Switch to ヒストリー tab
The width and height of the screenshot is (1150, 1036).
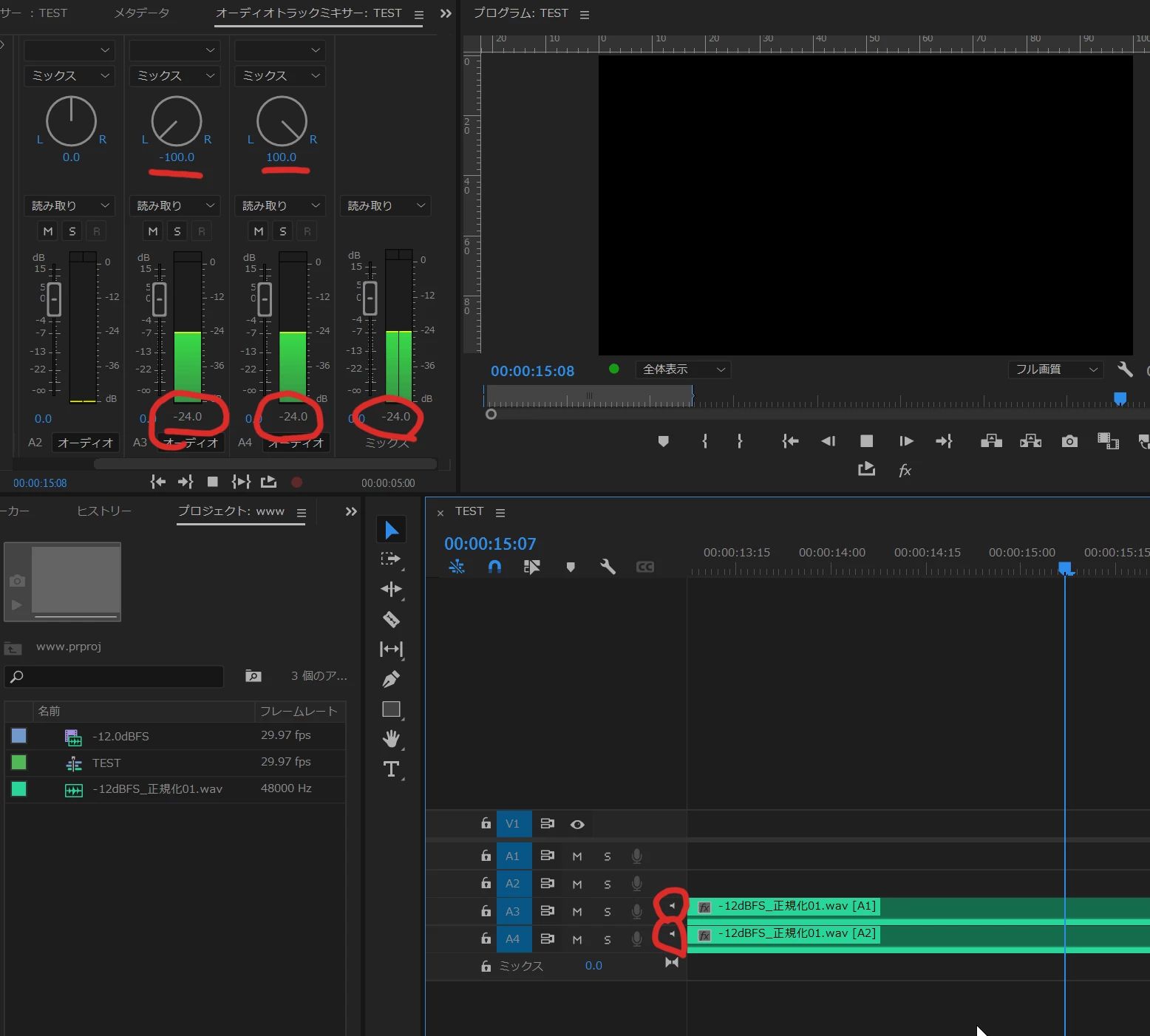point(104,511)
